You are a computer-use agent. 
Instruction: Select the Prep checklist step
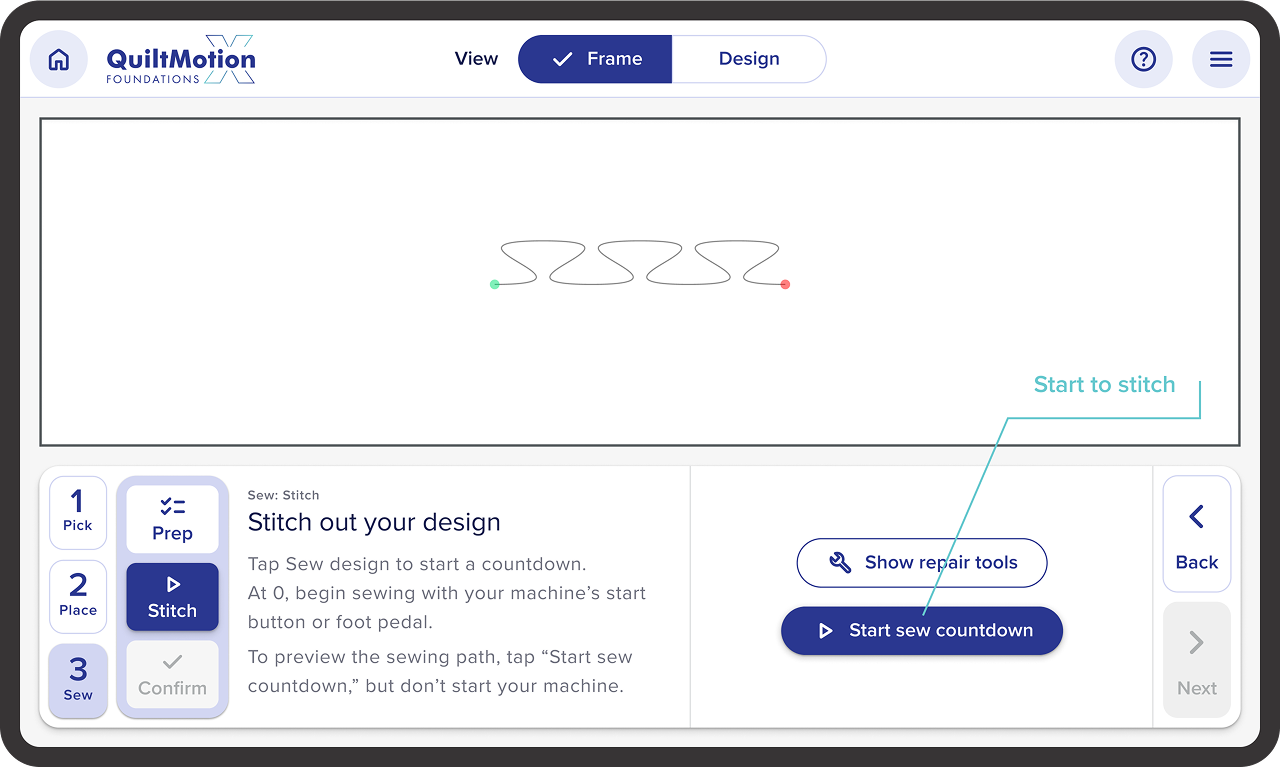click(172, 520)
